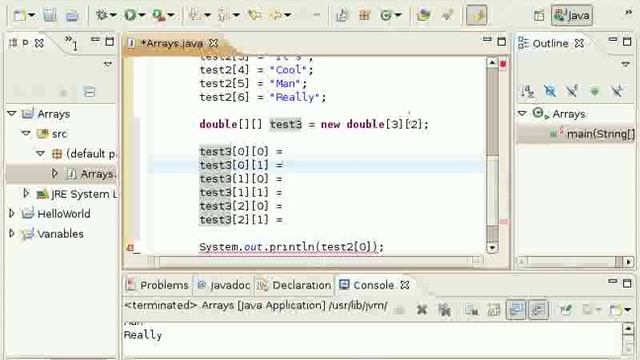
Task: Click the New Java Class icon
Action: pyautogui.click(x=386, y=16)
